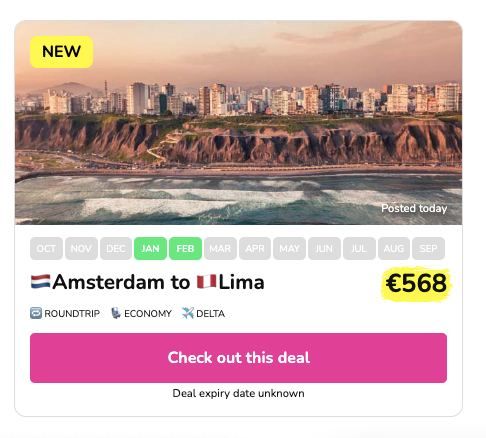The height and width of the screenshot is (438, 486).
Task: Open the Amsterdam to Lima title
Action: pos(148,282)
